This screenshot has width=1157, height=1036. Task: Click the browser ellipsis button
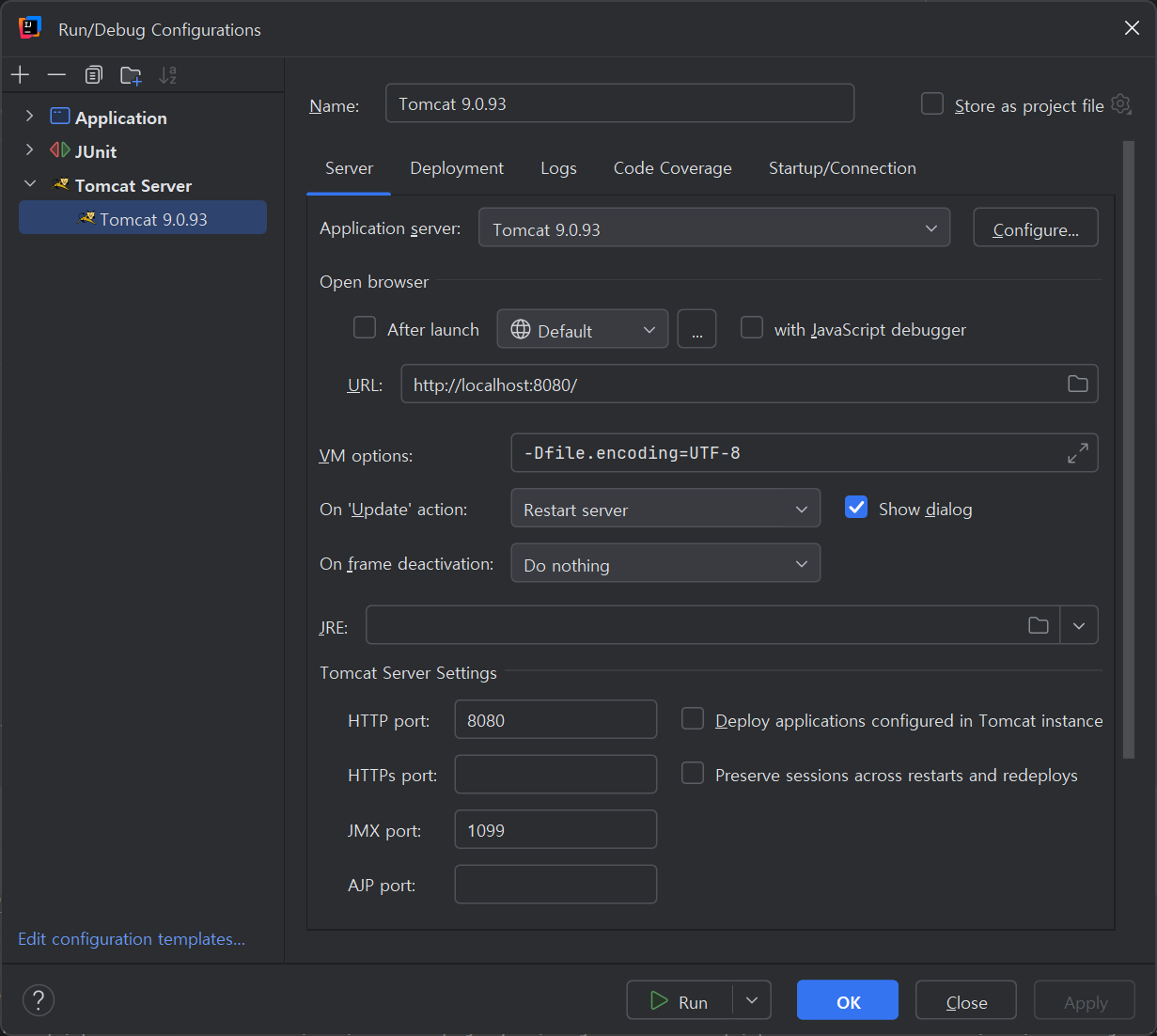[696, 330]
